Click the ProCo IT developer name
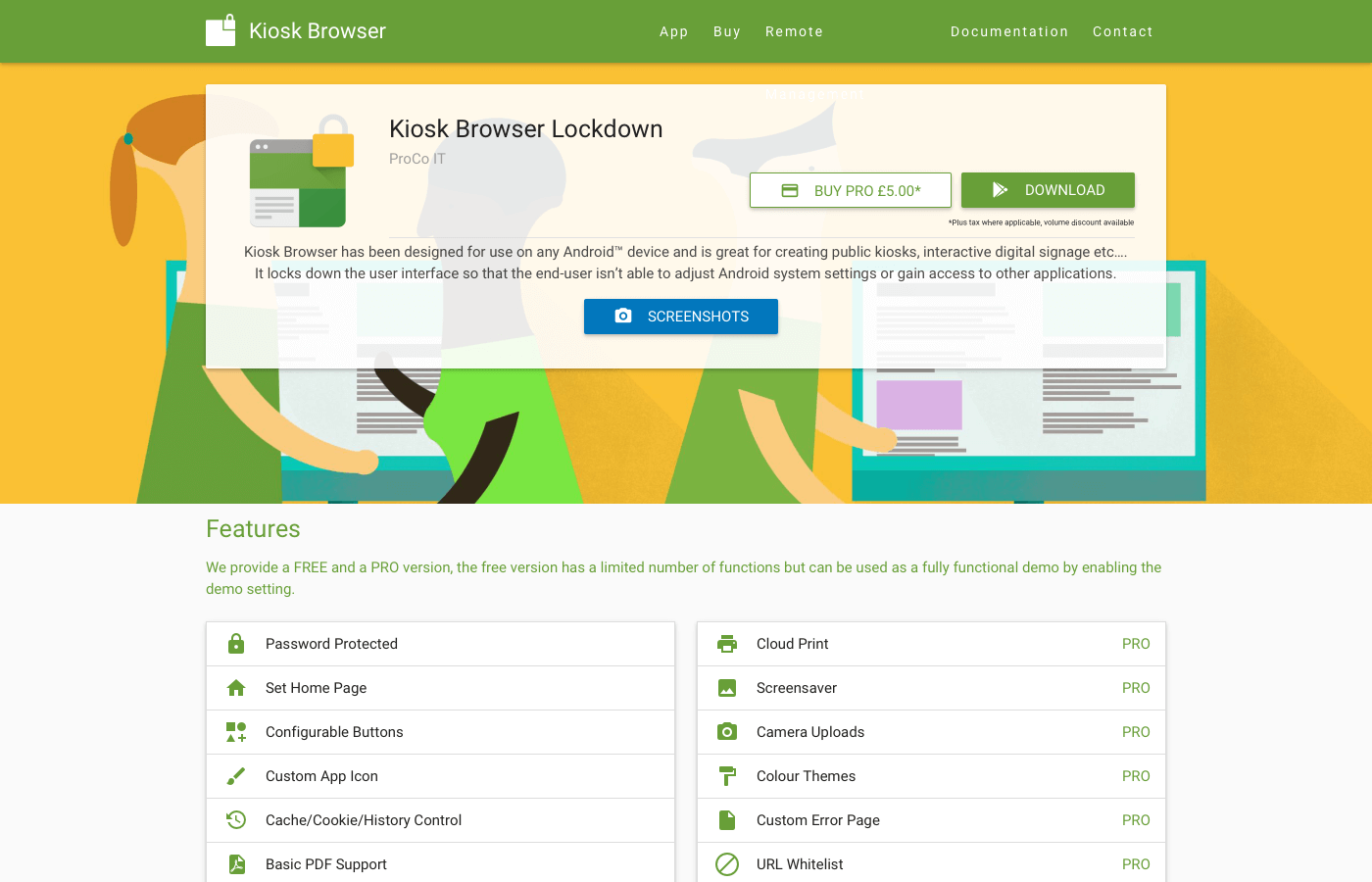This screenshot has height=882, width=1372. pyautogui.click(x=417, y=159)
